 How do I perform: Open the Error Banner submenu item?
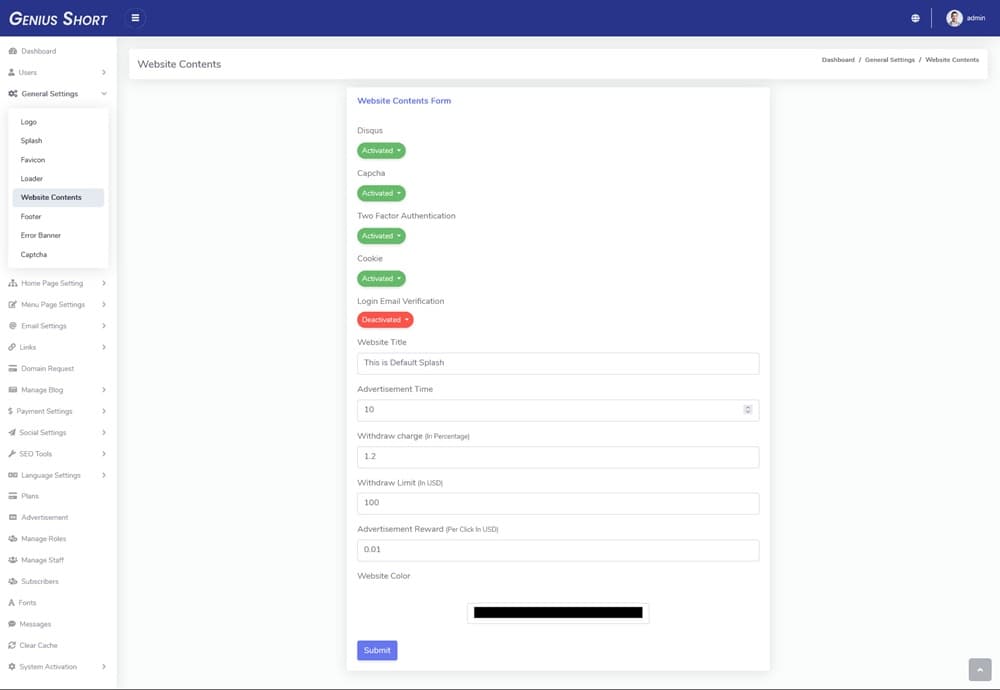[41, 236]
